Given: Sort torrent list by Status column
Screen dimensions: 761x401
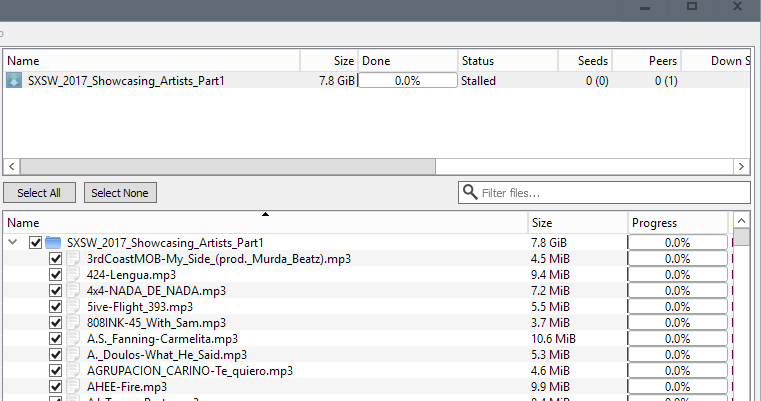Looking at the screenshot, I should pyautogui.click(x=508, y=61).
